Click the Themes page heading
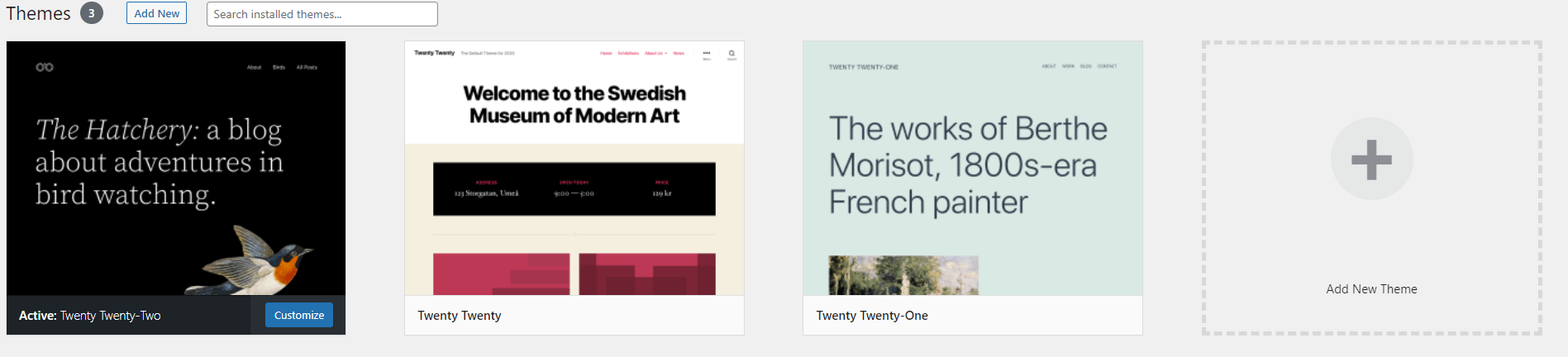The height and width of the screenshot is (357, 1568). click(38, 13)
